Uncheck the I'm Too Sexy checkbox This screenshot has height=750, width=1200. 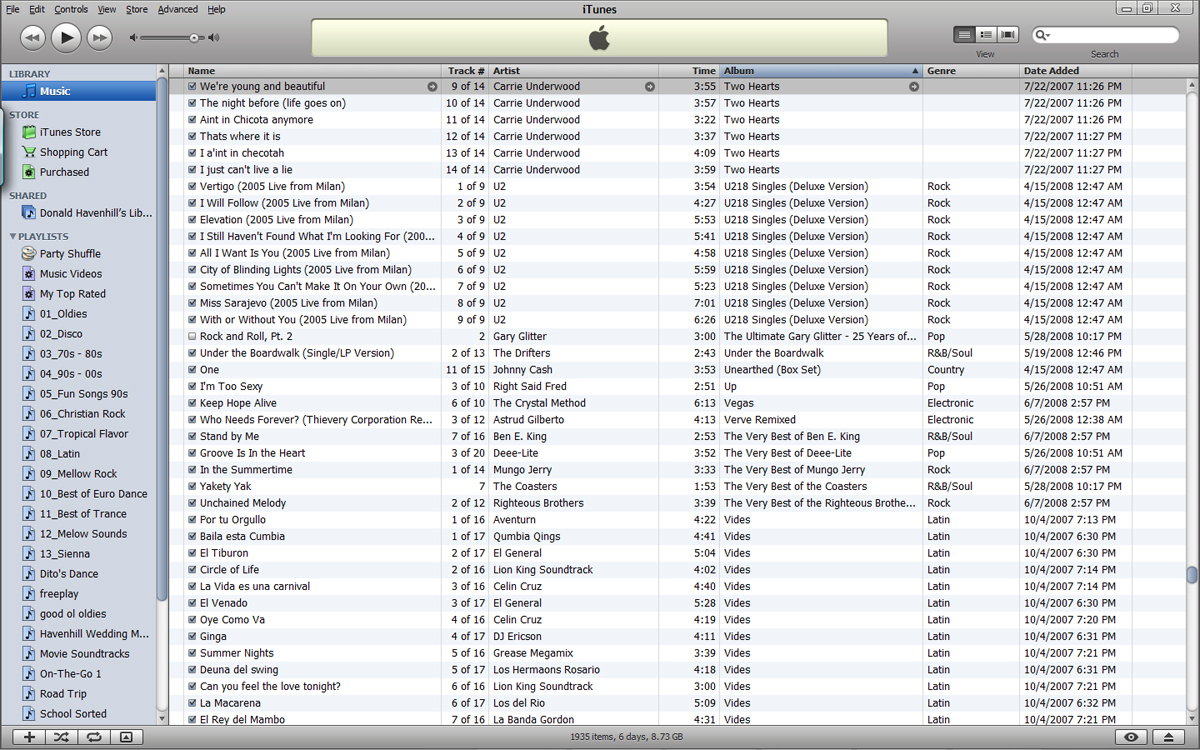tap(192, 387)
